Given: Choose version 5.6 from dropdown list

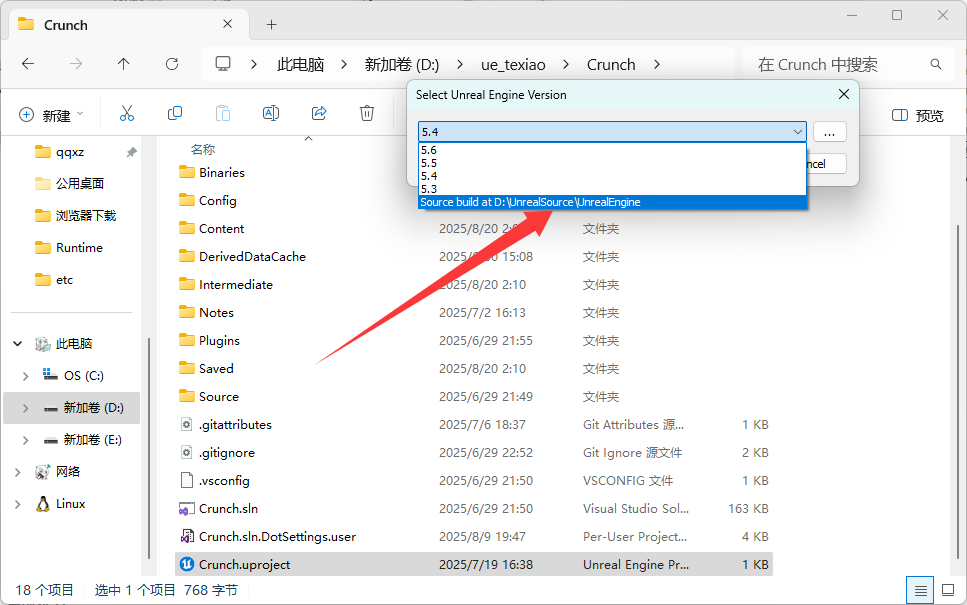Looking at the screenshot, I should coord(612,150).
